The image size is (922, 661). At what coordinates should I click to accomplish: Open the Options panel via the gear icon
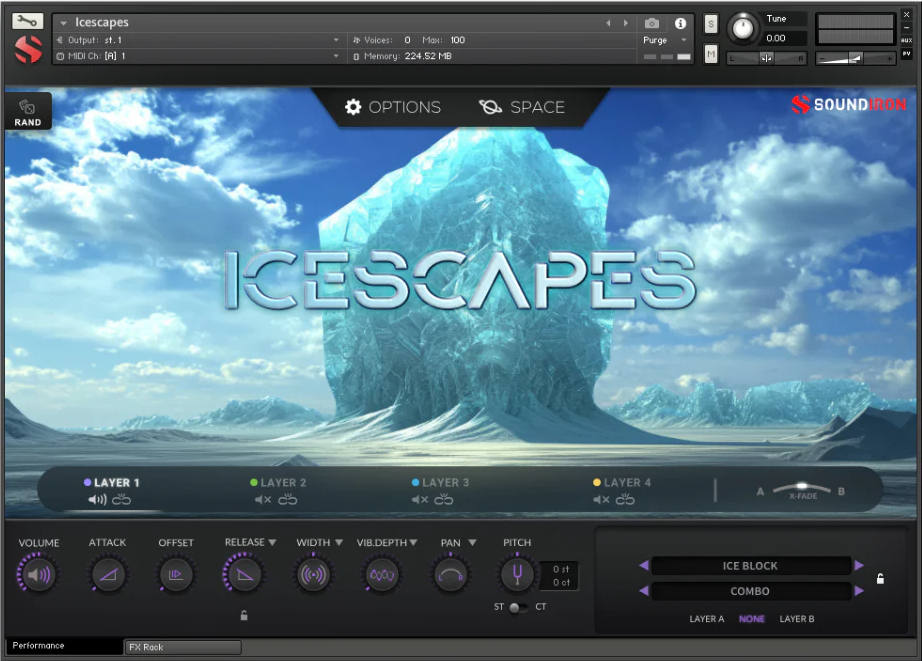(x=354, y=107)
